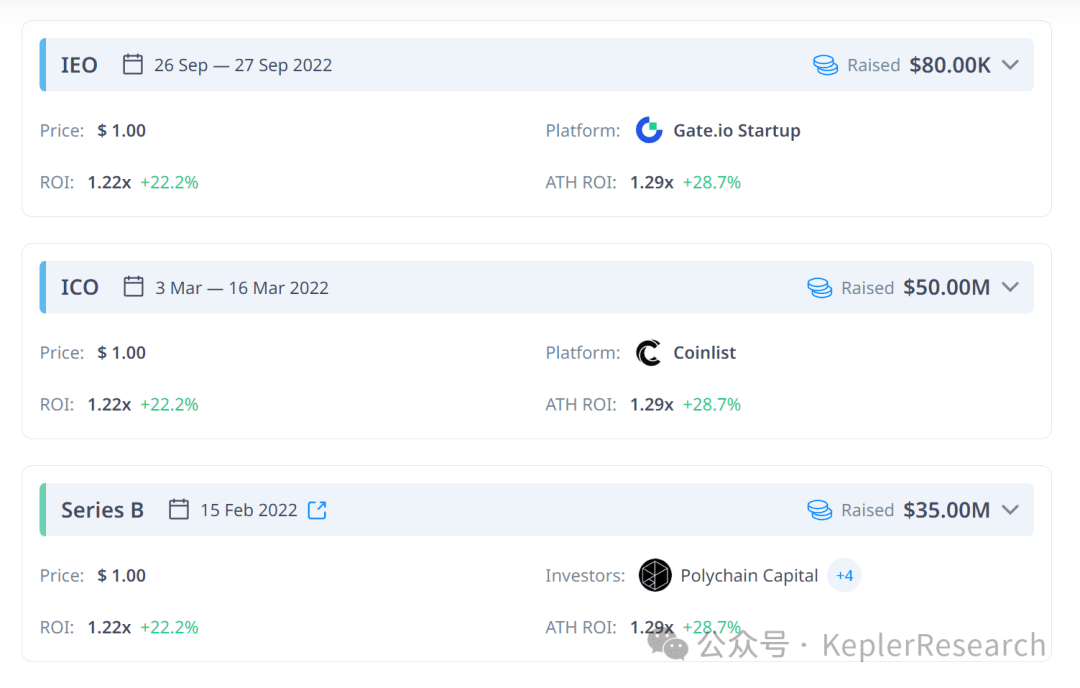Click the coins icon beside $35.00M raised
This screenshot has height=688, width=1080.
coord(820,510)
